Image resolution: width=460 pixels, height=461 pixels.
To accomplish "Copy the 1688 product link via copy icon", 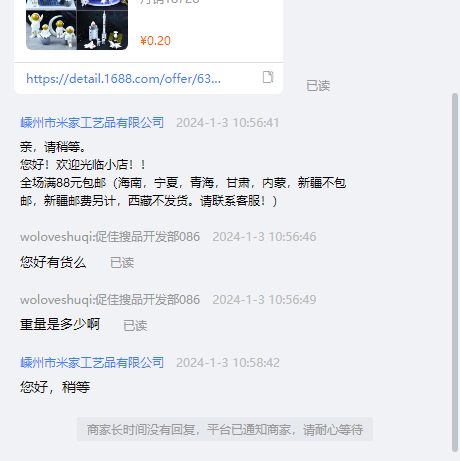I will [268, 77].
